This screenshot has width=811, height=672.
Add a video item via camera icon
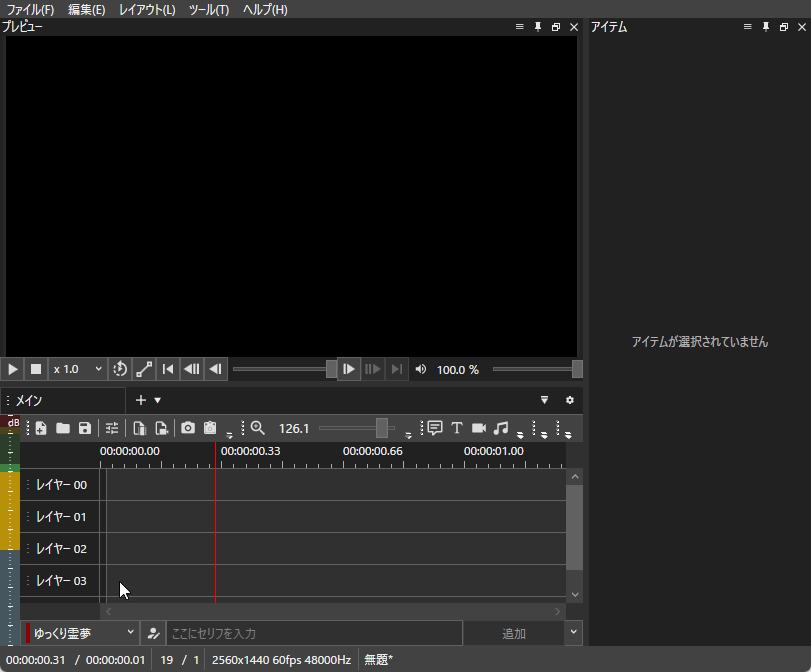click(479, 428)
